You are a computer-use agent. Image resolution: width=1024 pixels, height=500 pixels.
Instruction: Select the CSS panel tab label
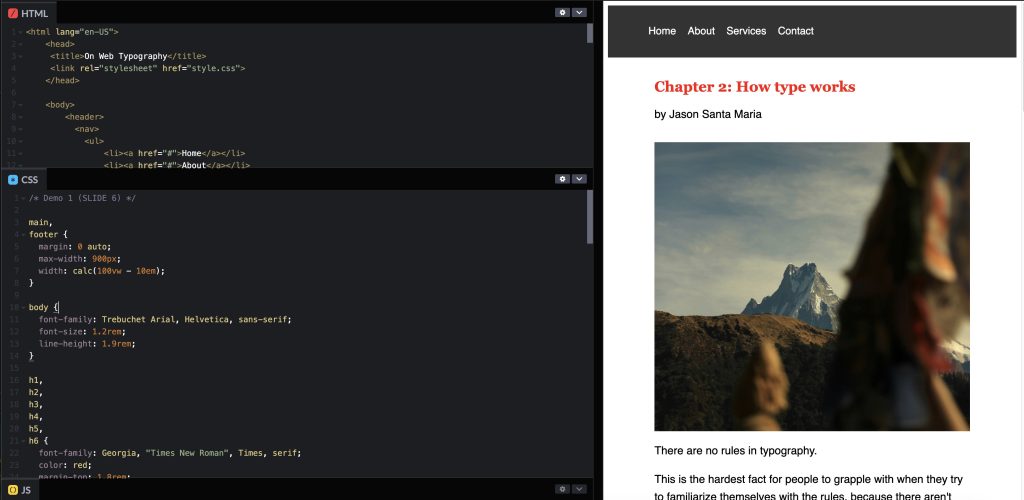pyautogui.click(x=29, y=180)
